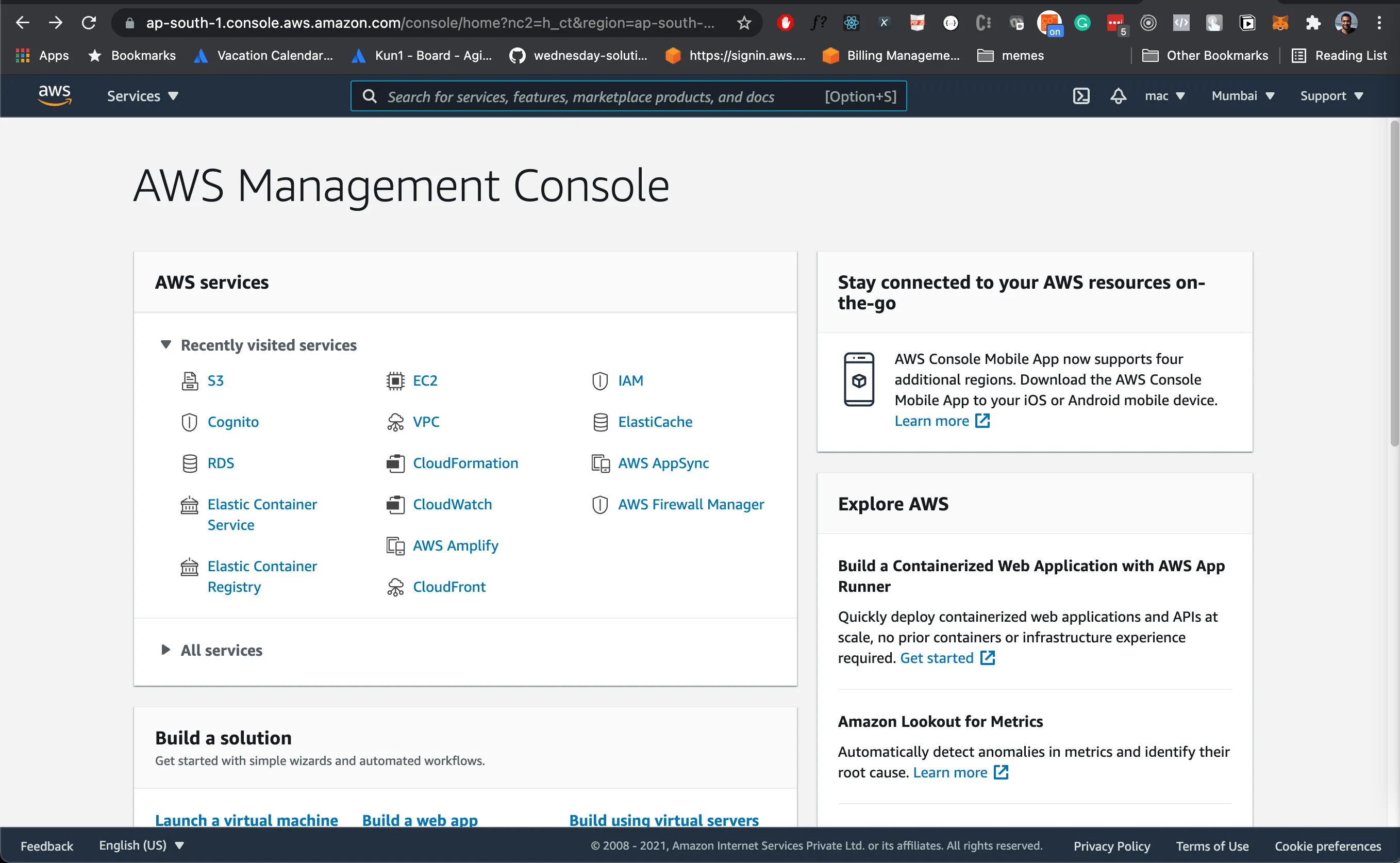1400x863 pixels.
Task: Open Cookie preferences
Action: click(x=1327, y=845)
